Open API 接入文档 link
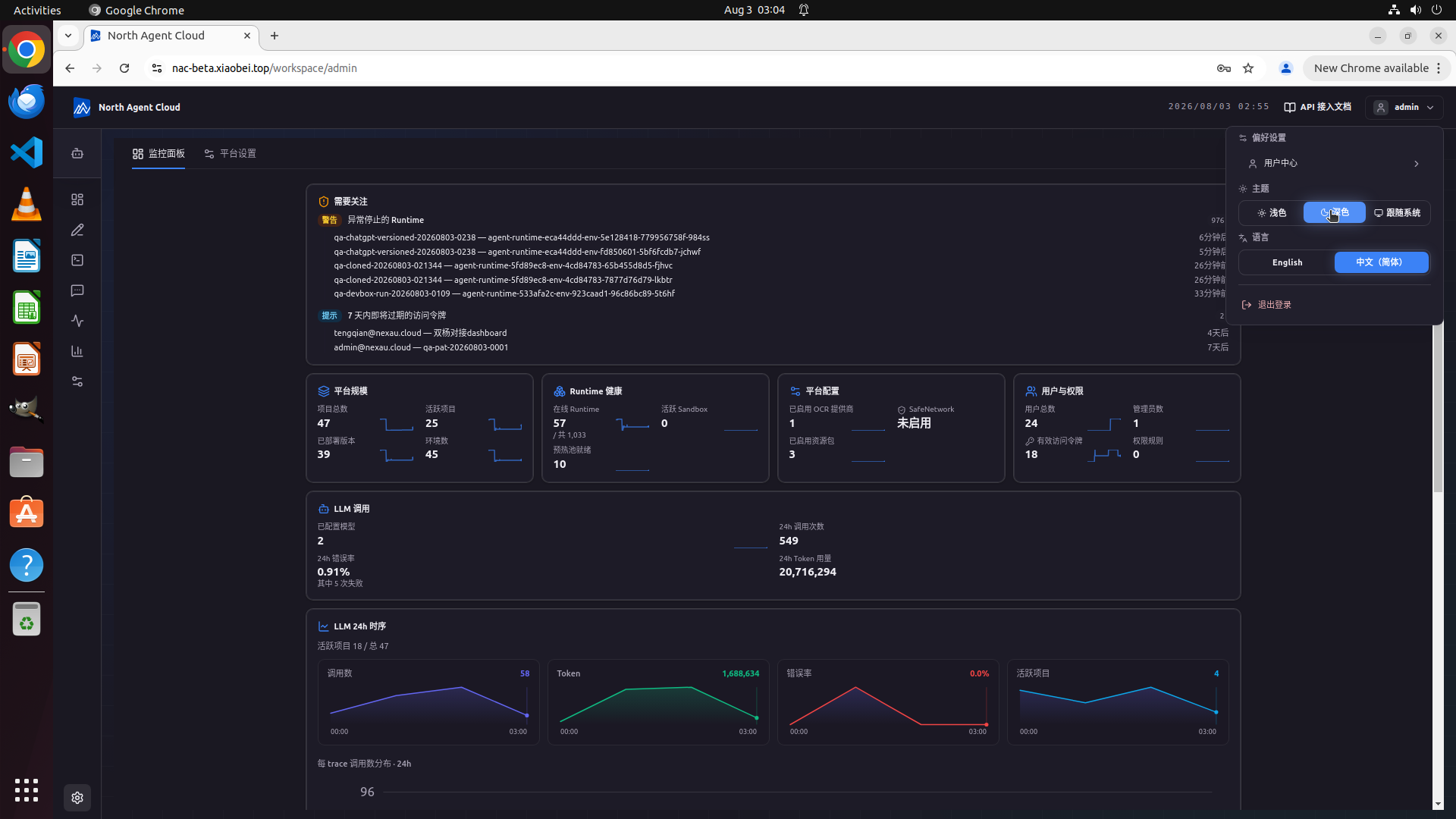1456x819 pixels. pyautogui.click(x=1318, y=108)
